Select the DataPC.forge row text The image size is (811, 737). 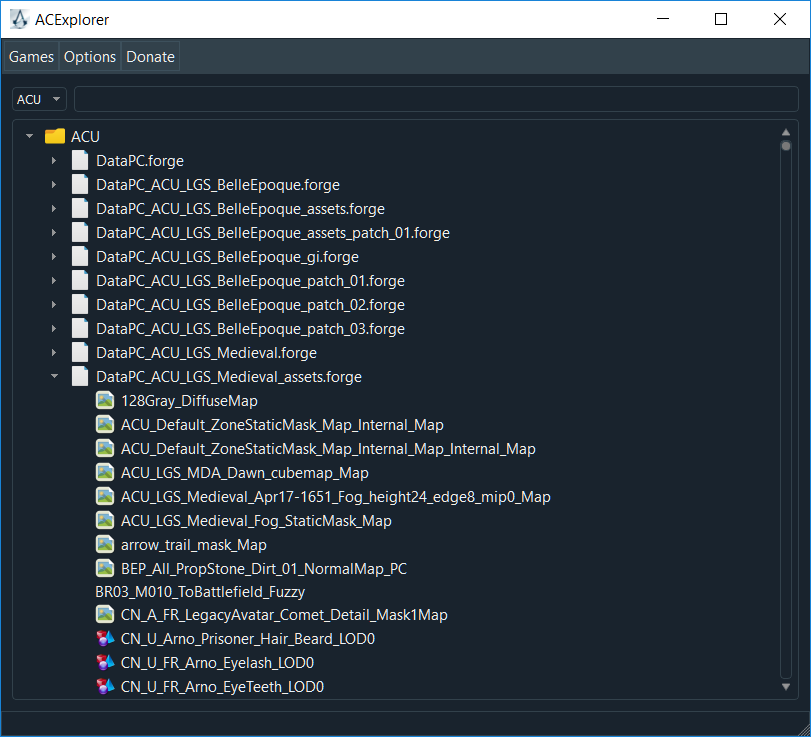coord(140,161)
